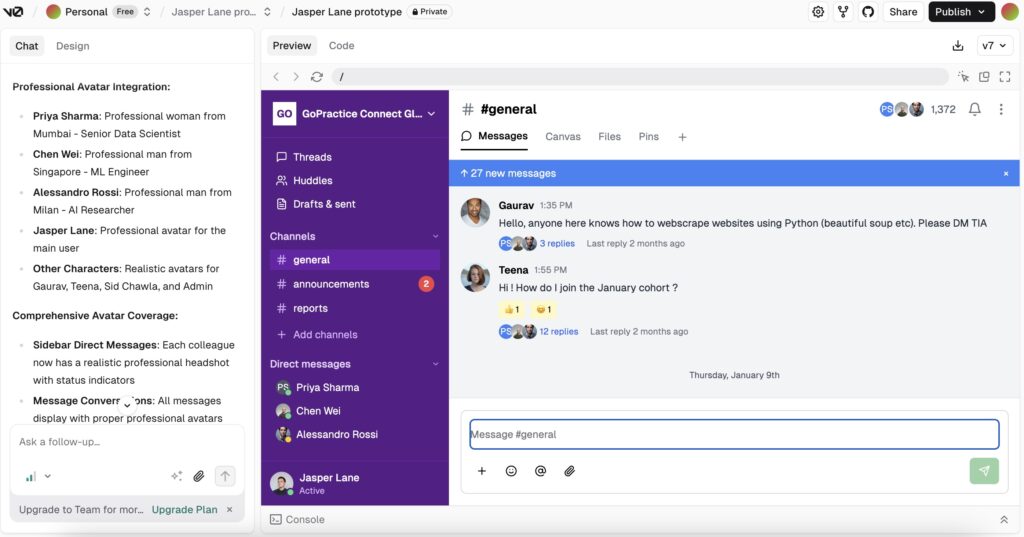Switch to the Preview tab
The width and height of the screenshot is (1024, 537).
[x=291, y=46]
